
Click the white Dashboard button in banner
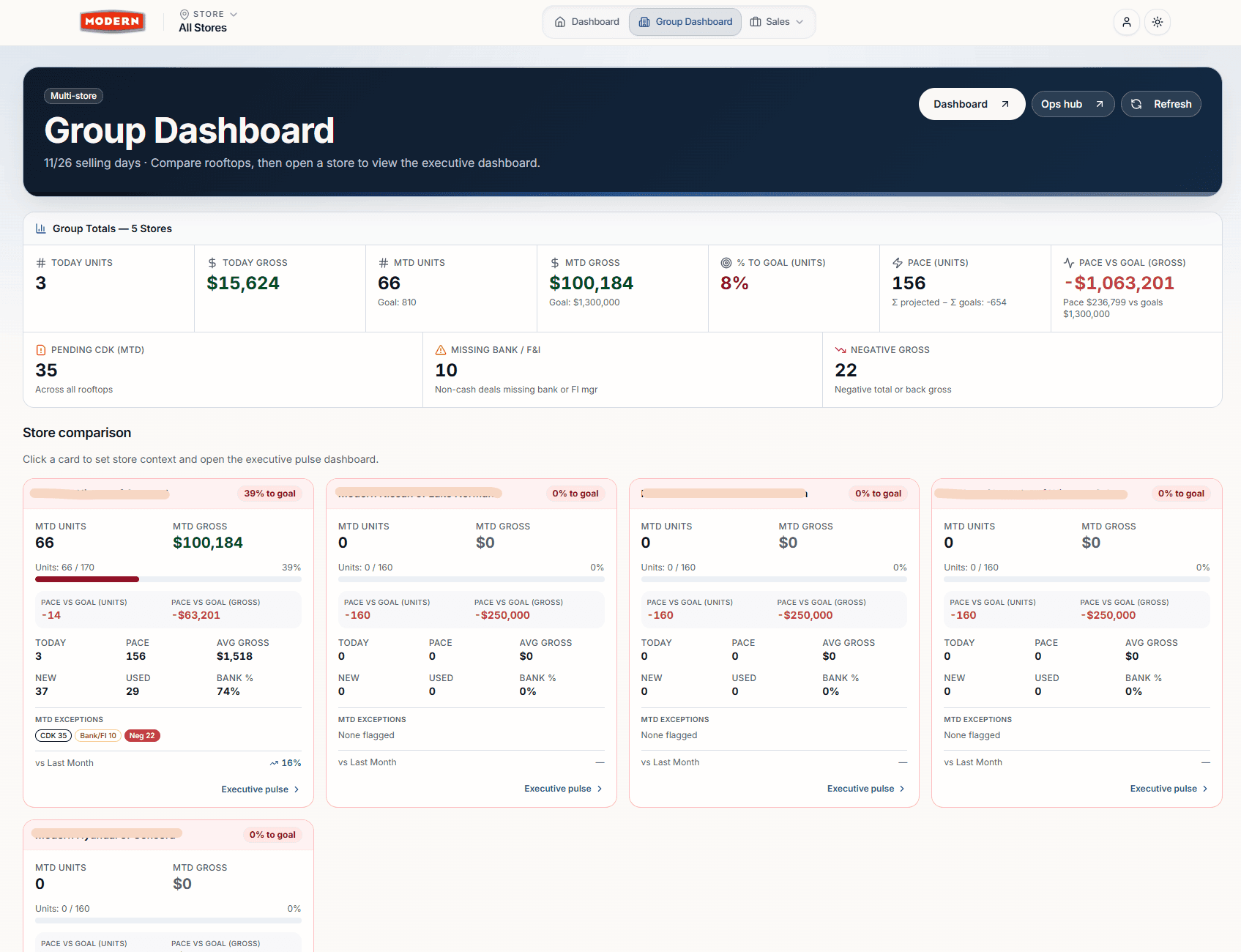pos(972,104)
